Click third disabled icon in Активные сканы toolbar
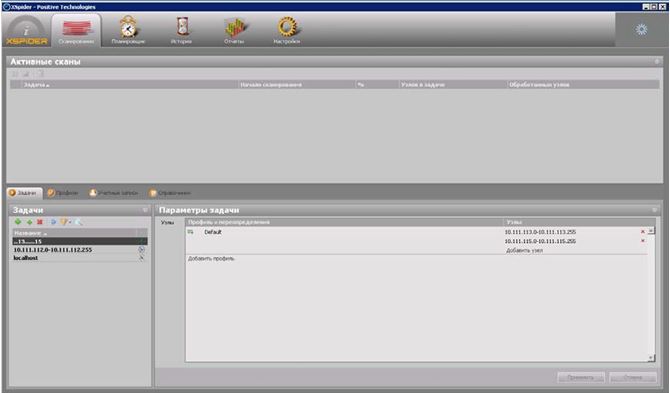This screenshot has width=670, height=393. click(40, 74)
